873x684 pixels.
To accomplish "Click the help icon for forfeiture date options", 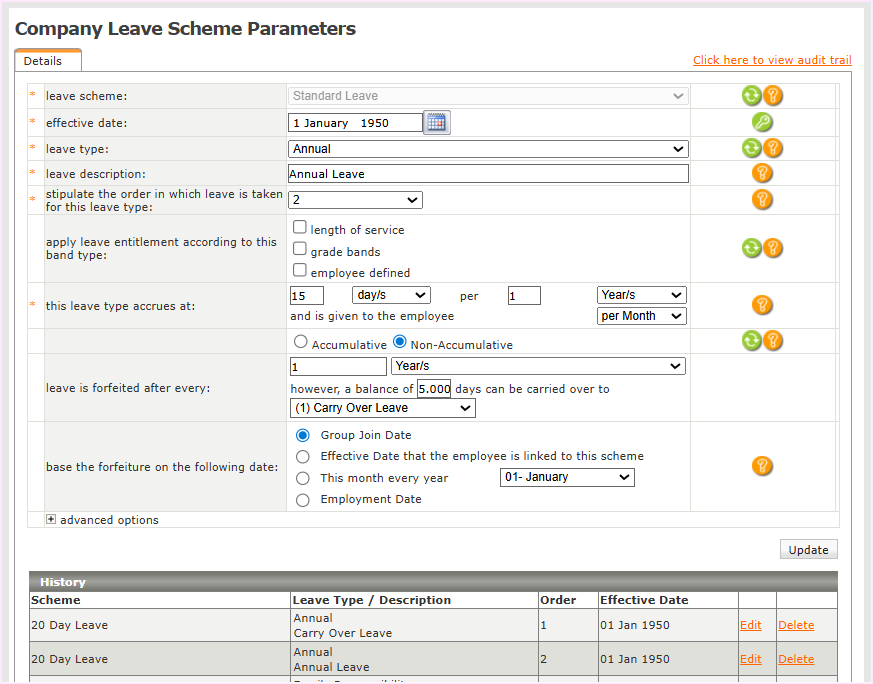I will pos(762,466).
